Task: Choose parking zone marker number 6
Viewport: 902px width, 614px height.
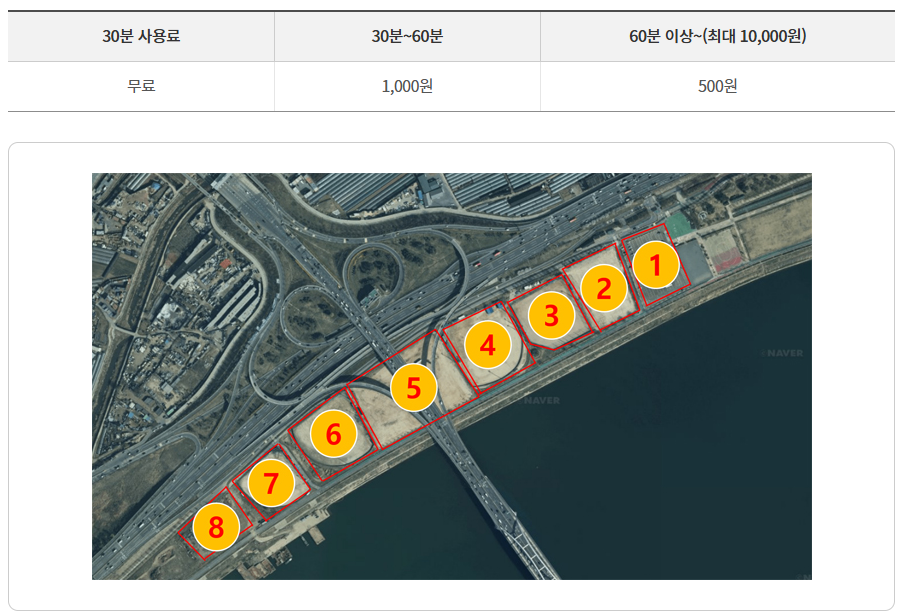Action: pyautogui.click(x=334, y=434)
